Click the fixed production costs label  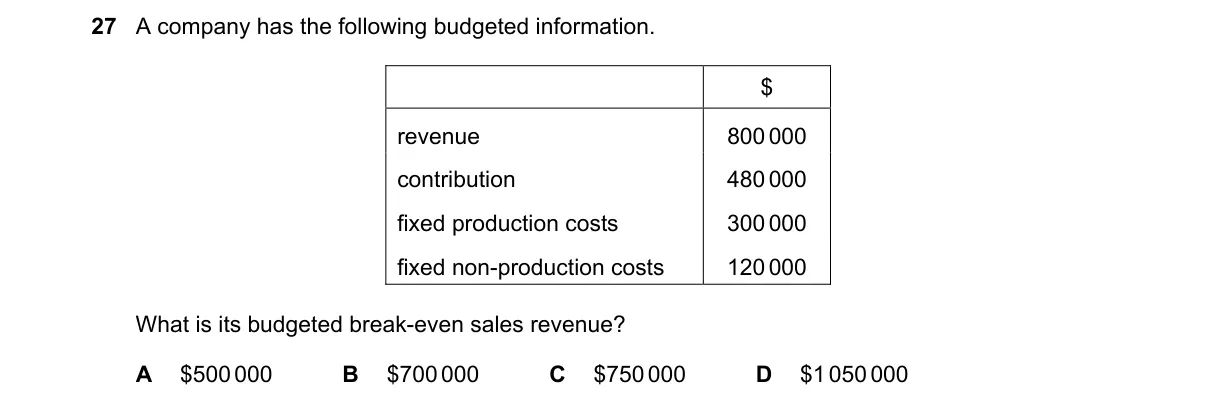[x=507, y=224]
